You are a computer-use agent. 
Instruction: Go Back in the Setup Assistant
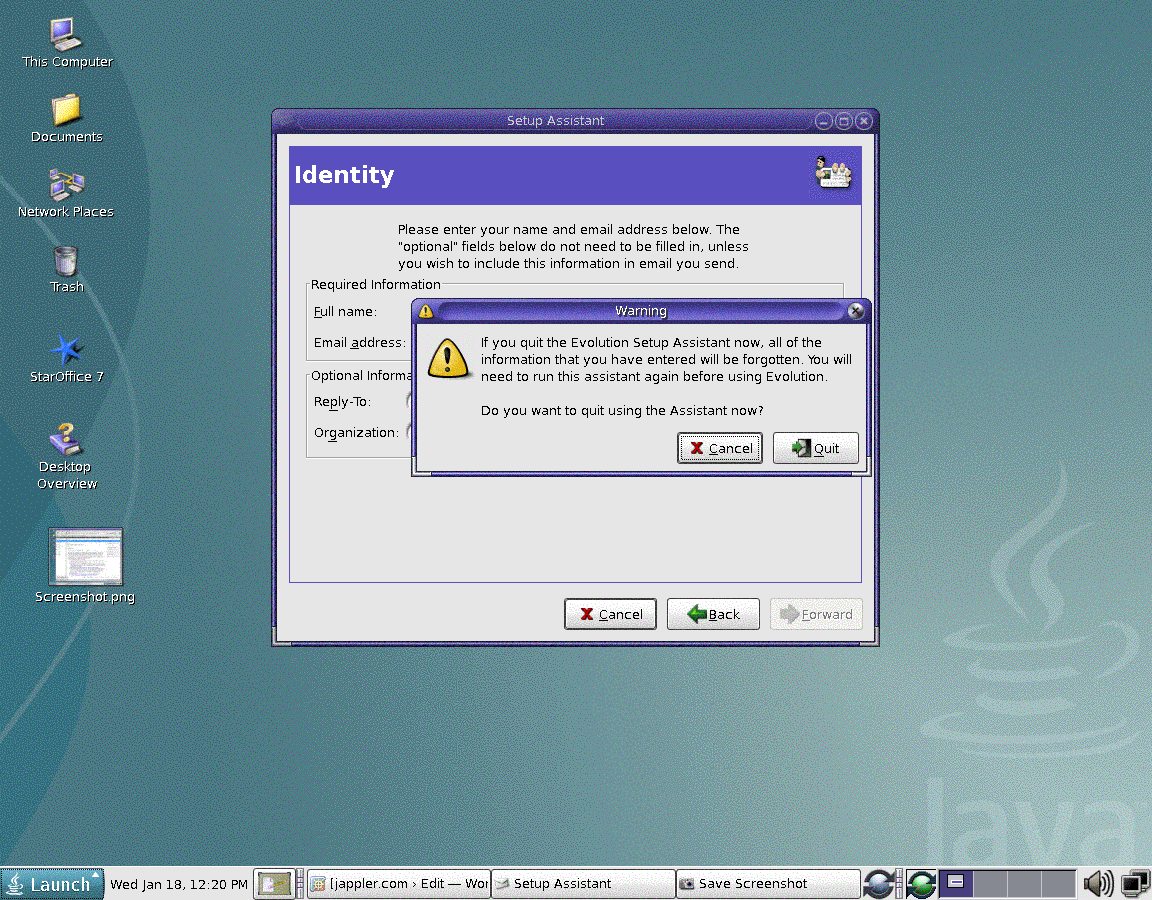click(x=713, y=614)
